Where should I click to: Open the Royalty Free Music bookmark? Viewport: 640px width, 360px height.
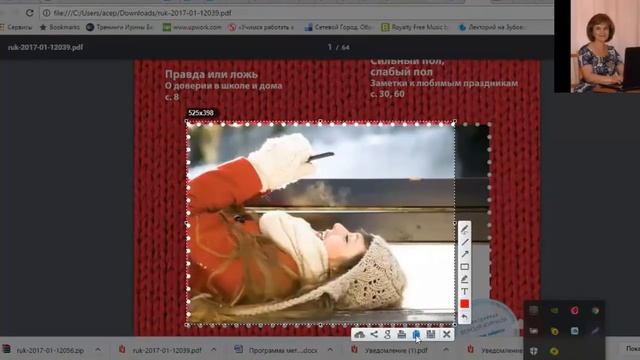coord(414,27)
